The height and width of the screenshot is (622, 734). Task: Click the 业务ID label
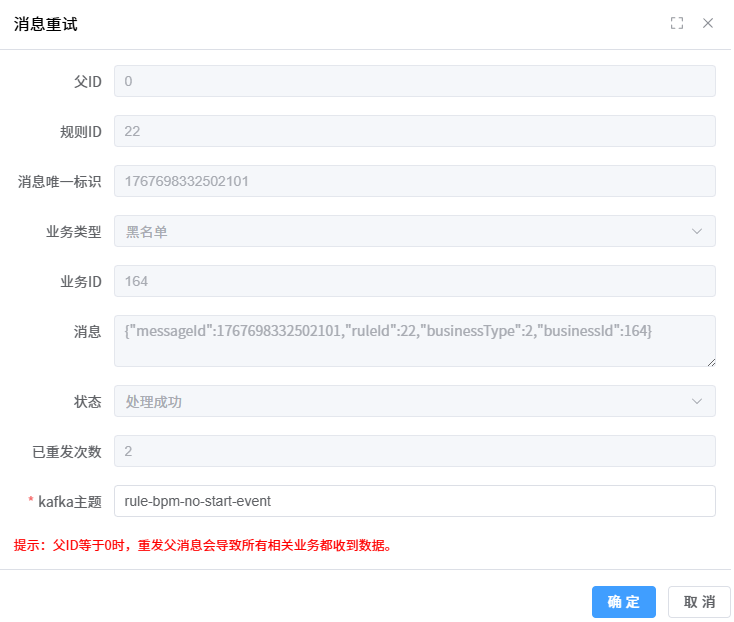point(81,282)
